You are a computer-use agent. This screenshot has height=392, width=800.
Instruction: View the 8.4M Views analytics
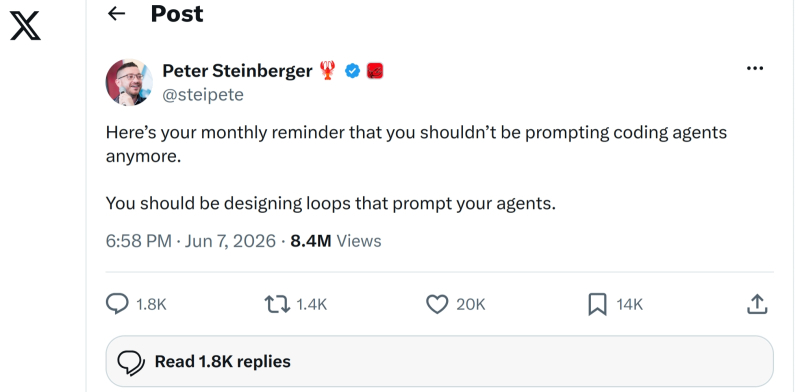point(336,241)
